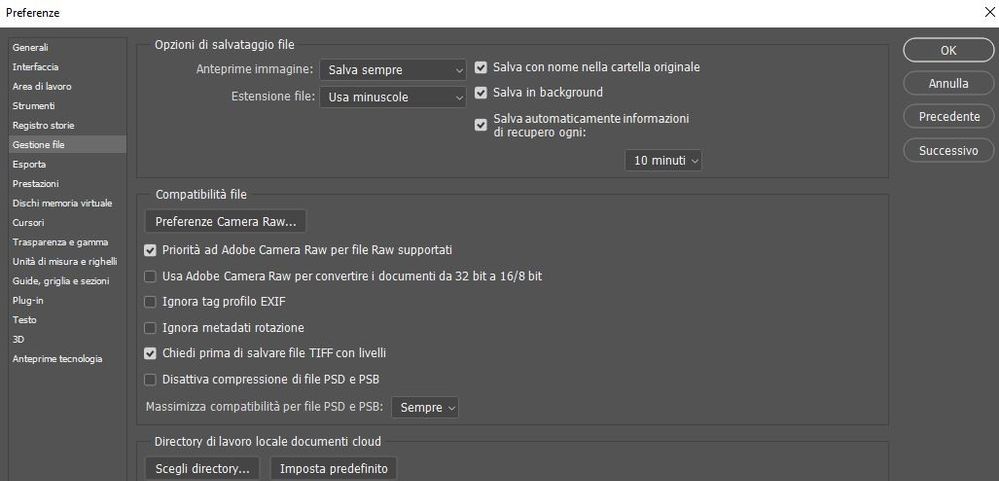Toggle Salva automaticamente informazioni di recupero checkbox
The height and width of the screenshot is (481, 999).
pos(481,125)
